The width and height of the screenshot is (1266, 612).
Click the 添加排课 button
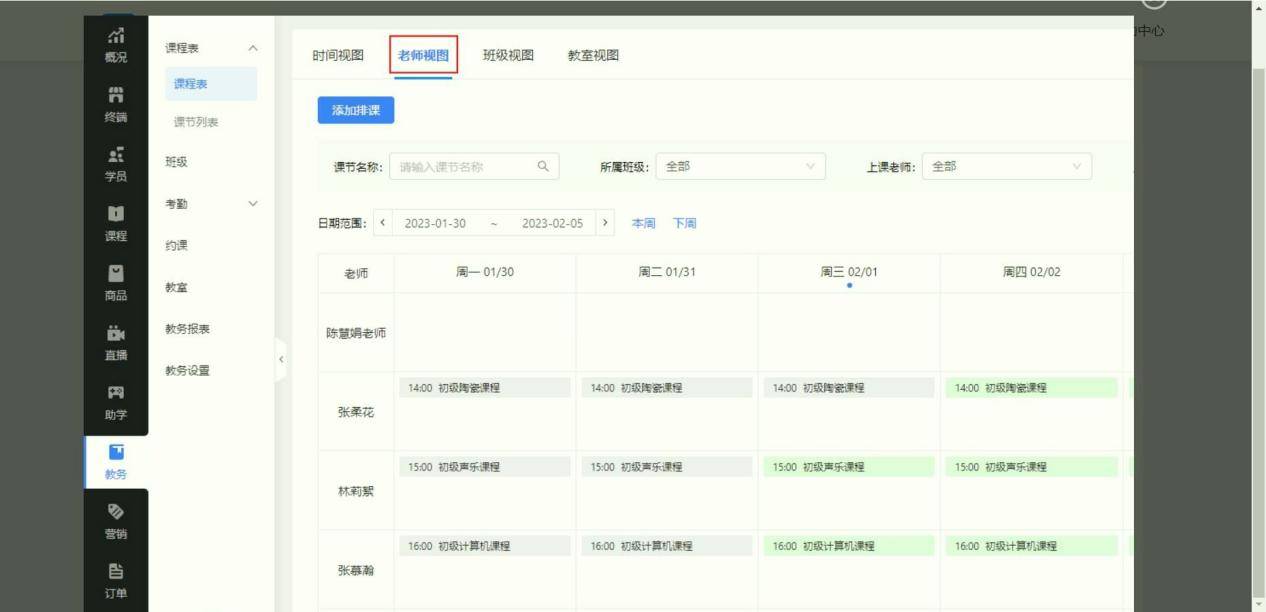(356, 111)
